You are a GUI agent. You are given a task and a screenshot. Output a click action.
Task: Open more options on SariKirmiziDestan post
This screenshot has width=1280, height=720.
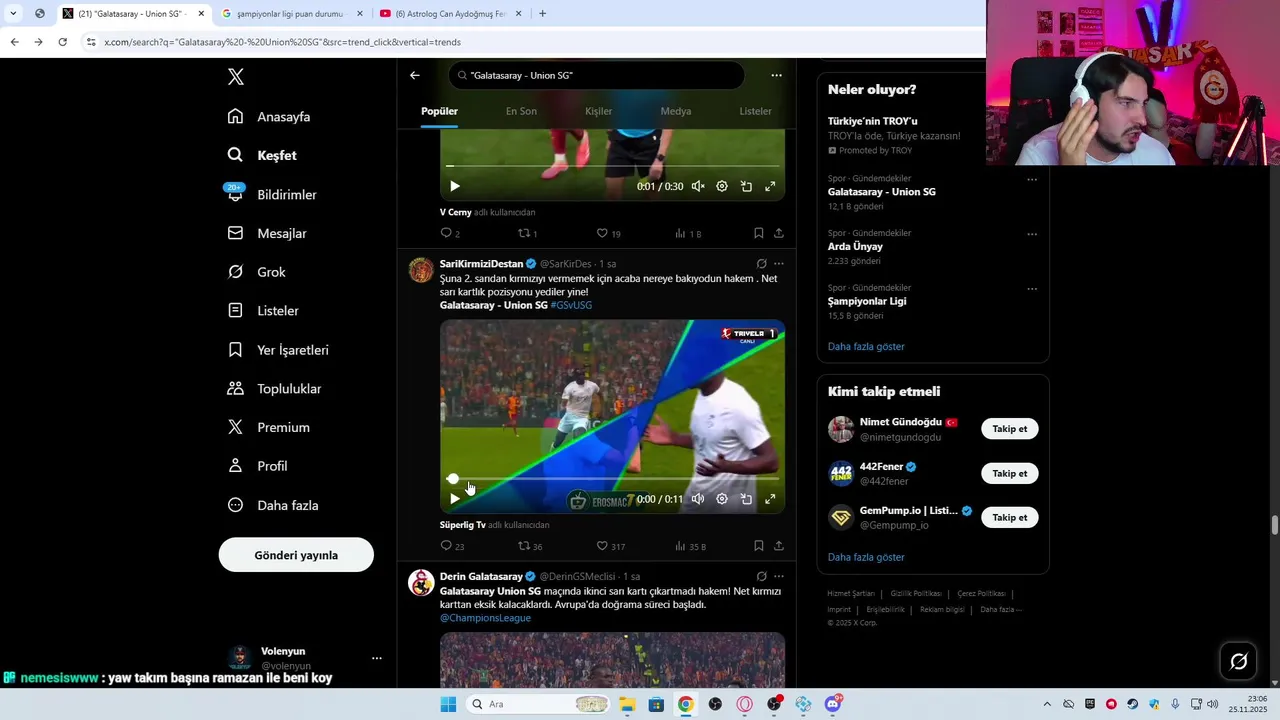tap(779, 264)
